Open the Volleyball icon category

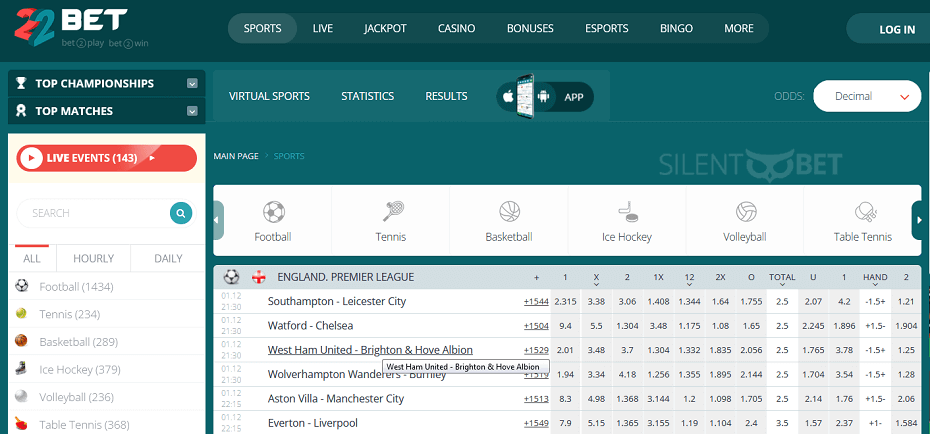[746, 212]
